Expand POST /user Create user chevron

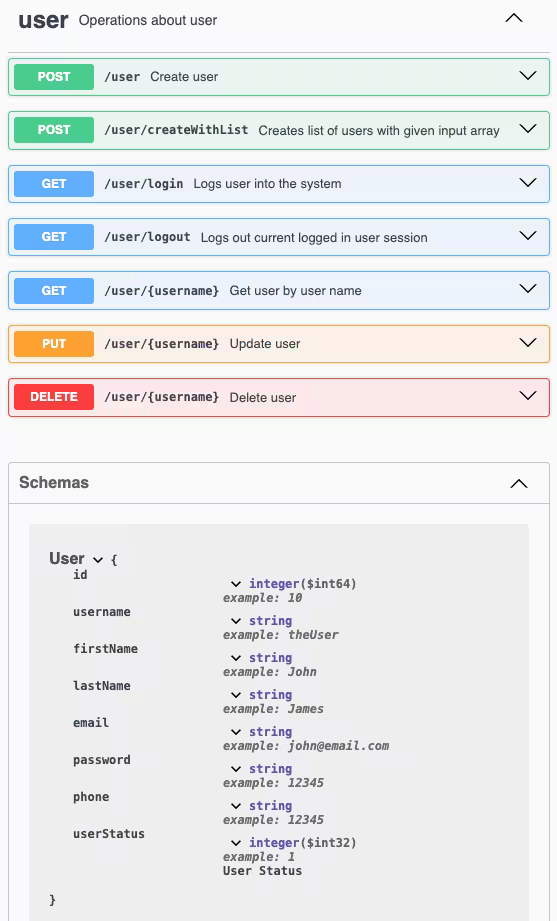(x=528, y=76)
